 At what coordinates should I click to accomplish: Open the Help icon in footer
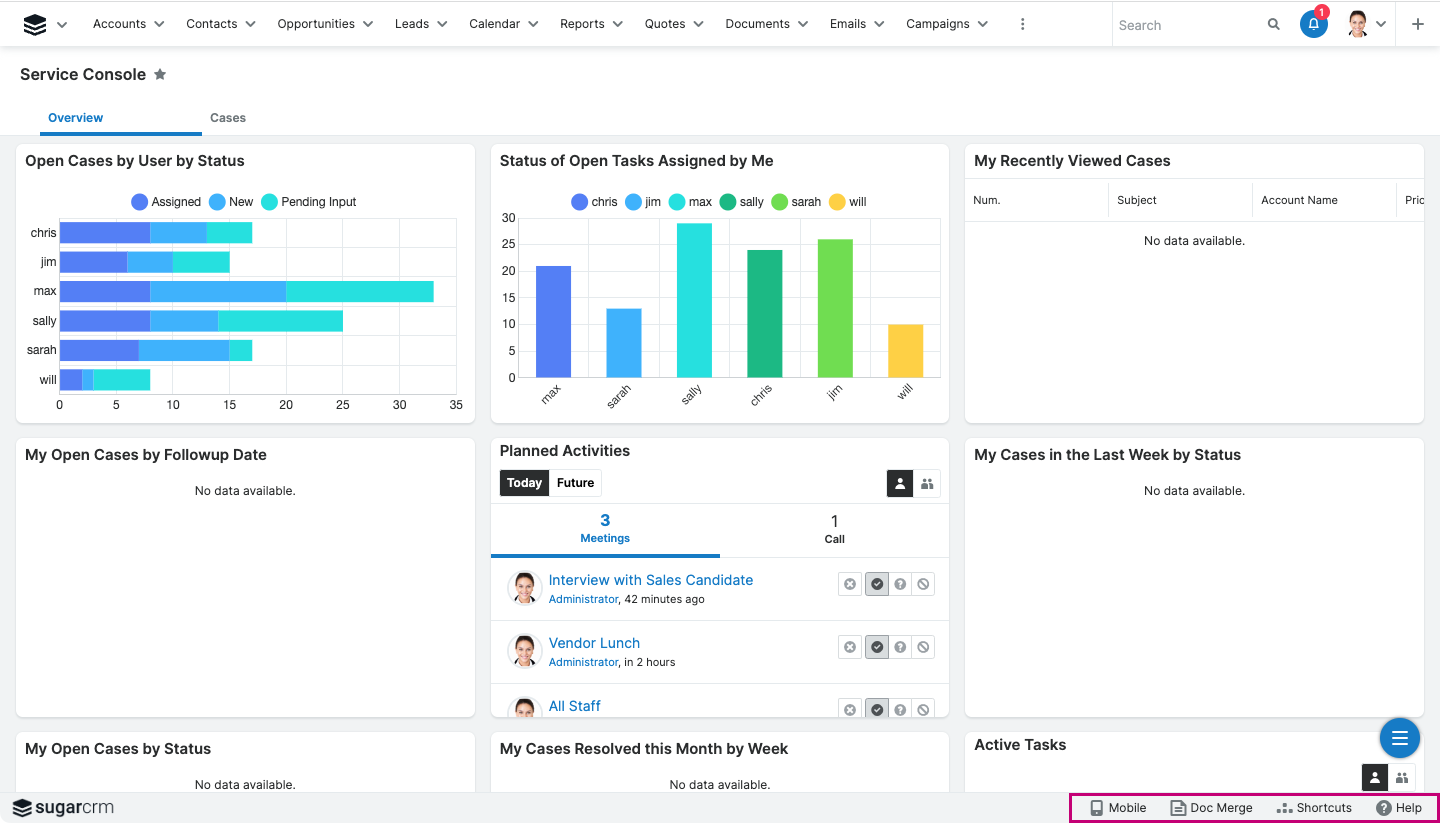tap(1398, 808)
